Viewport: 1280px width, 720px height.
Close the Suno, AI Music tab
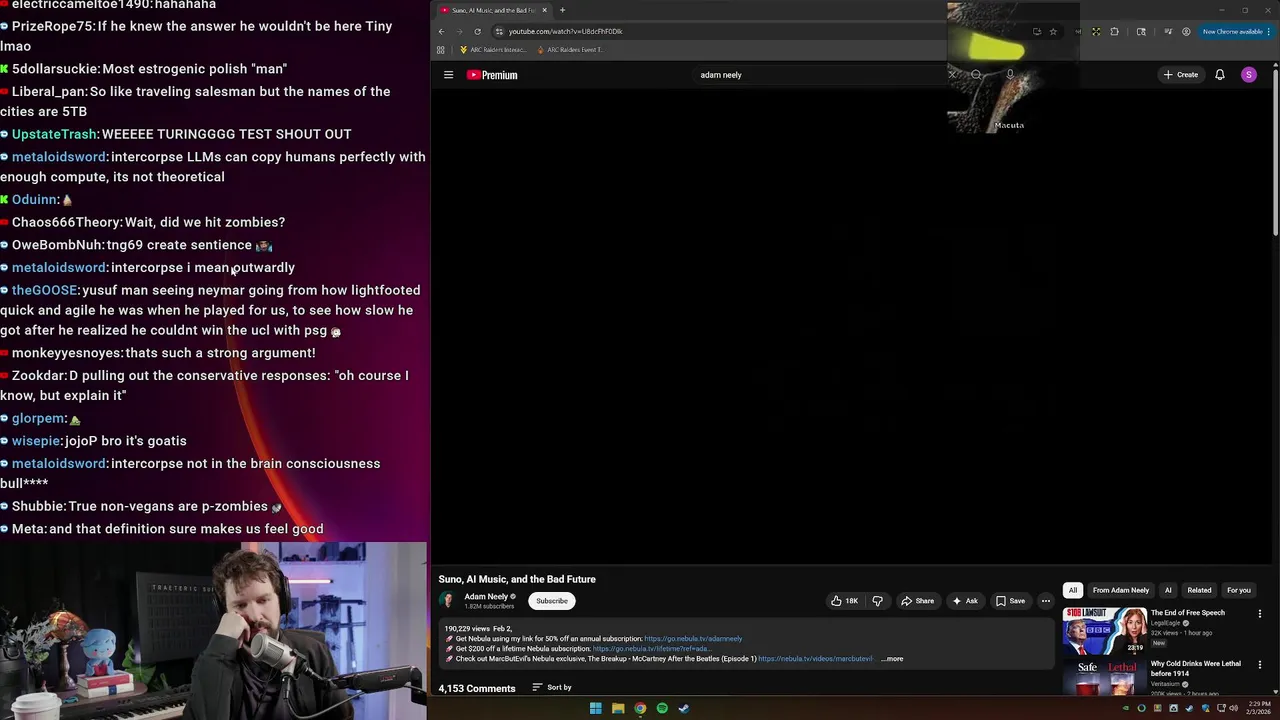click(544, 10)
